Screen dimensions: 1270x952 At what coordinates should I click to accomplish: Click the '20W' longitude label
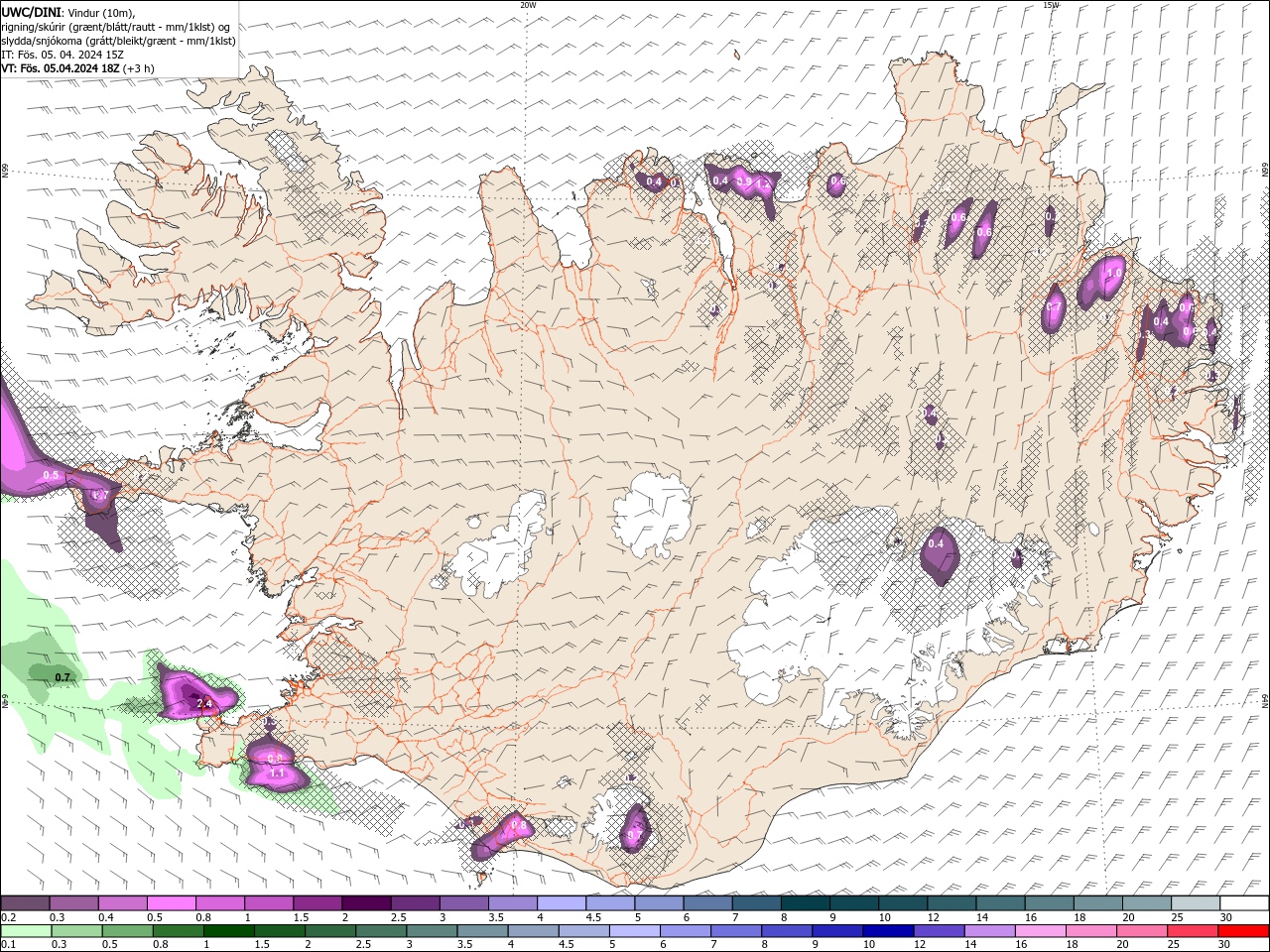coord(528,5)
